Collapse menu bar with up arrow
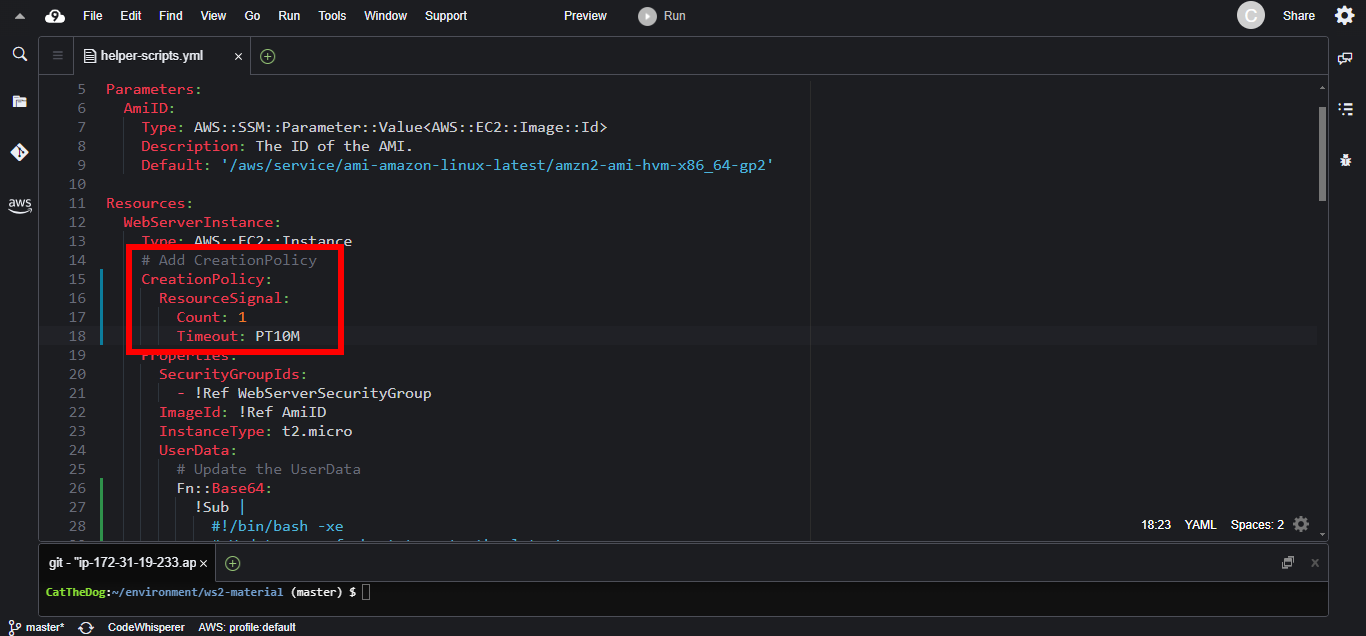This screenshot has height=636, width=1366. 20,16
